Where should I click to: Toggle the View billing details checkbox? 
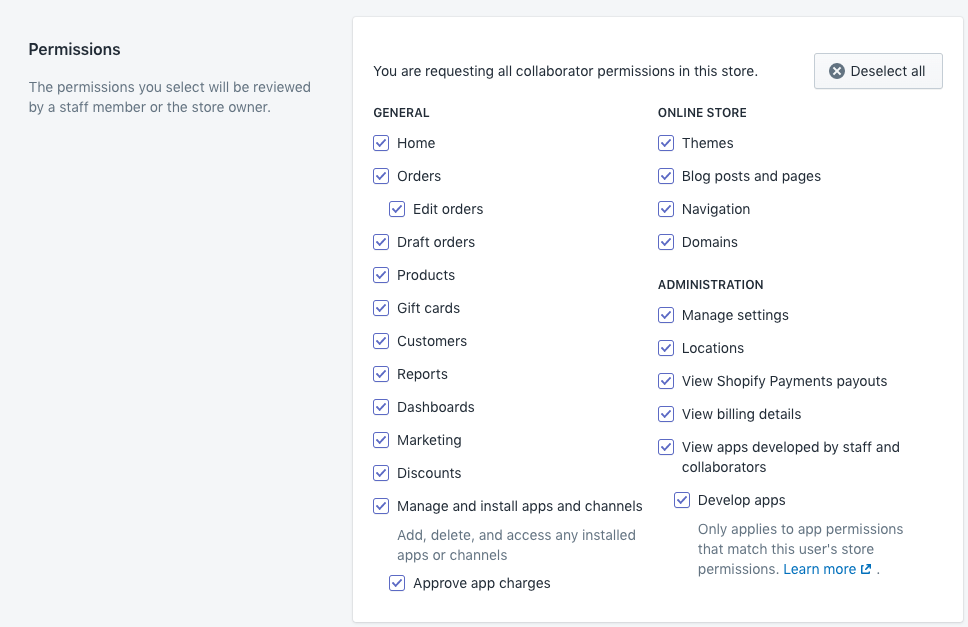pos(666,414)
